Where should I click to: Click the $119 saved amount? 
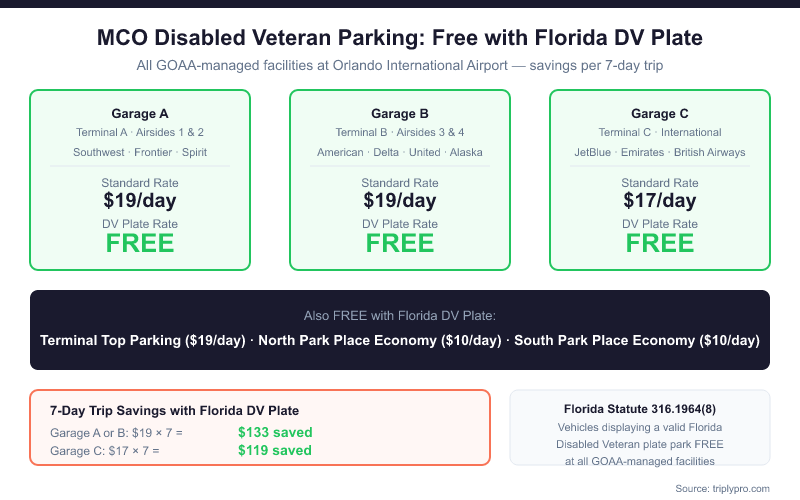(x=275, y=451)
